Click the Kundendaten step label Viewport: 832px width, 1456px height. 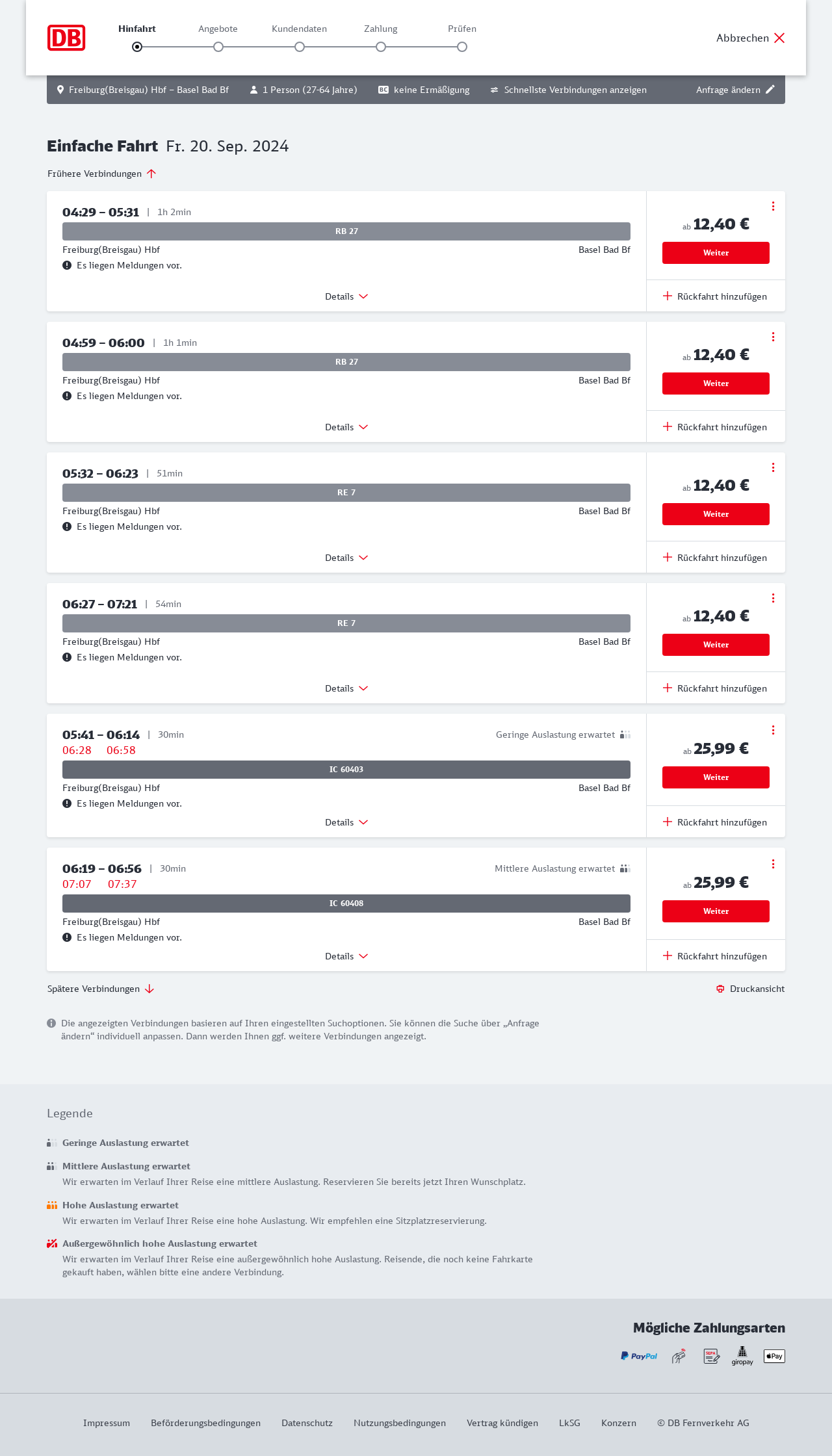[299, 29]
